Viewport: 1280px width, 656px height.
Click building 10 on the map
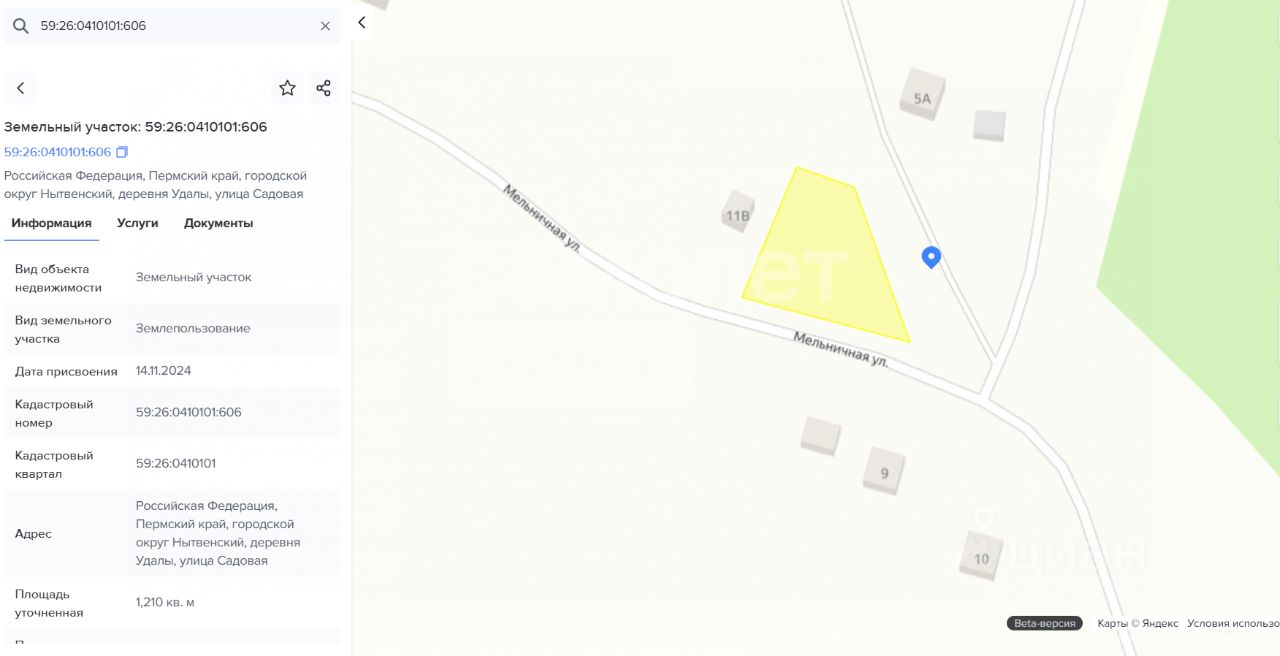[x=981, y=556]
